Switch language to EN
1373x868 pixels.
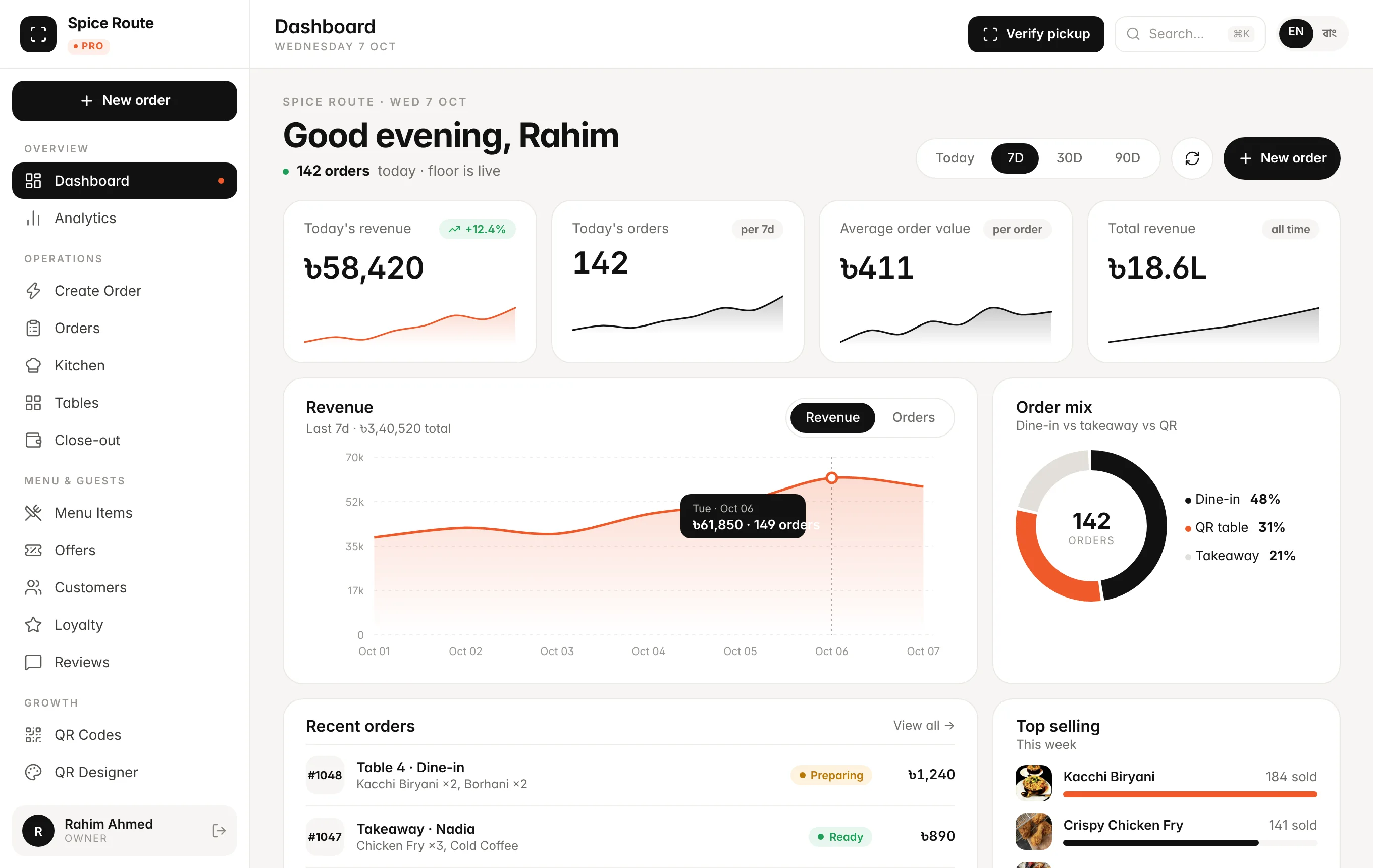pos(1295,34)
